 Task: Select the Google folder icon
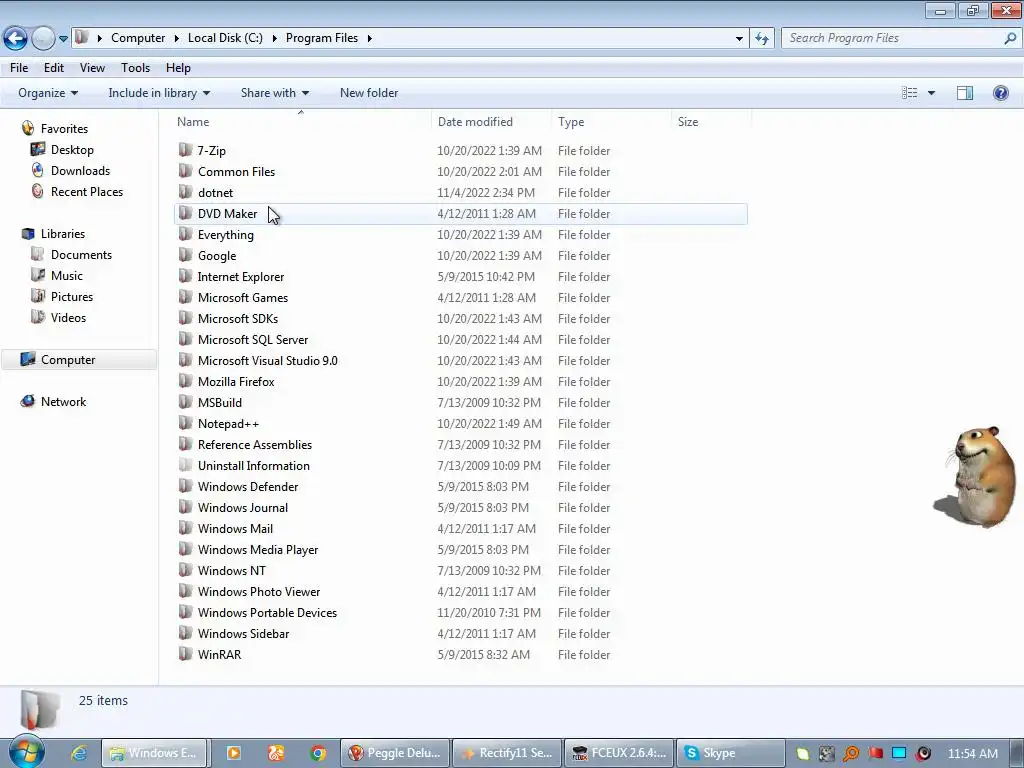[185, 255]
